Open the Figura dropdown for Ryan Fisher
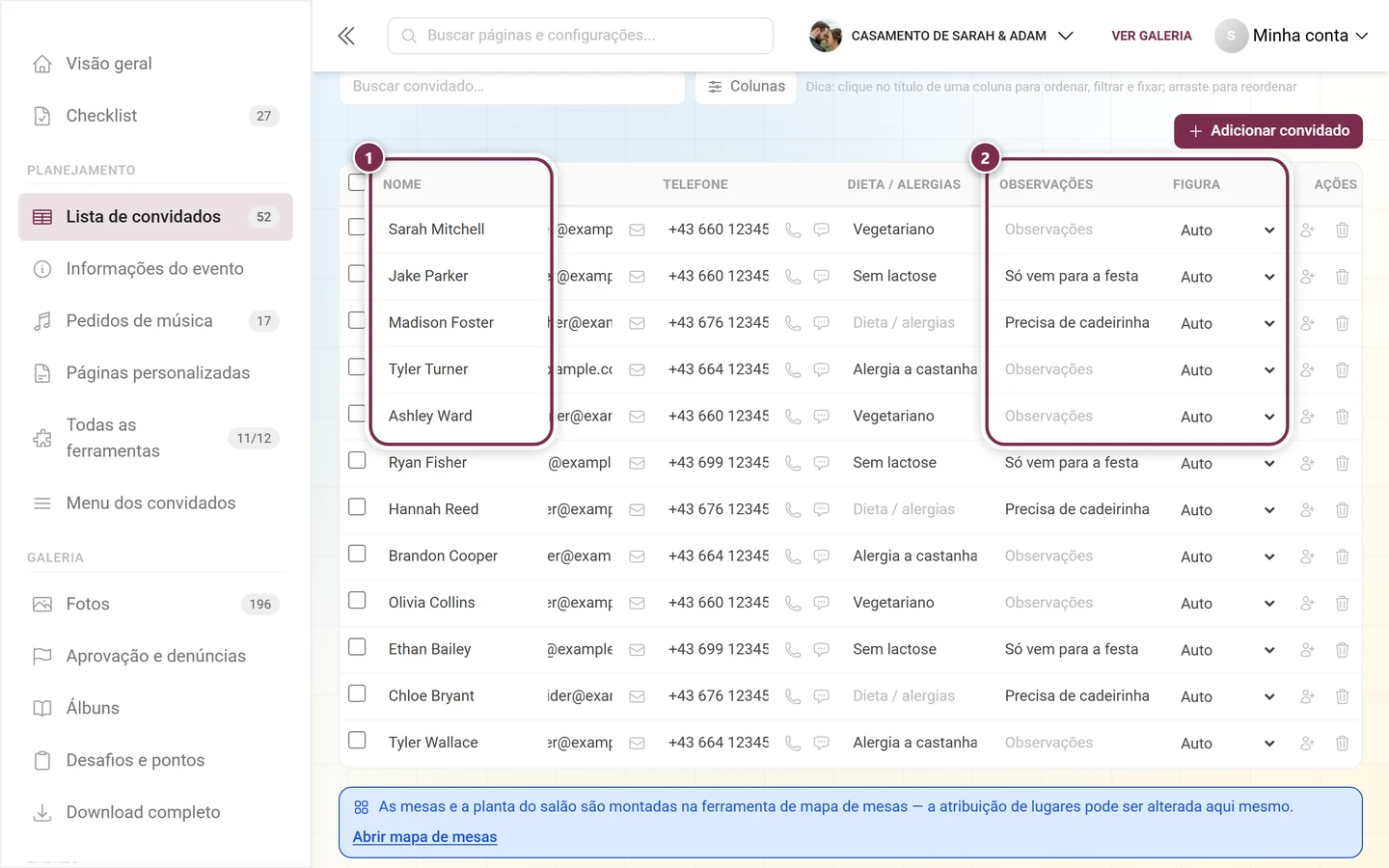Image resolution: width=1389 pixels, height=868 pixels. [1227, 464]
